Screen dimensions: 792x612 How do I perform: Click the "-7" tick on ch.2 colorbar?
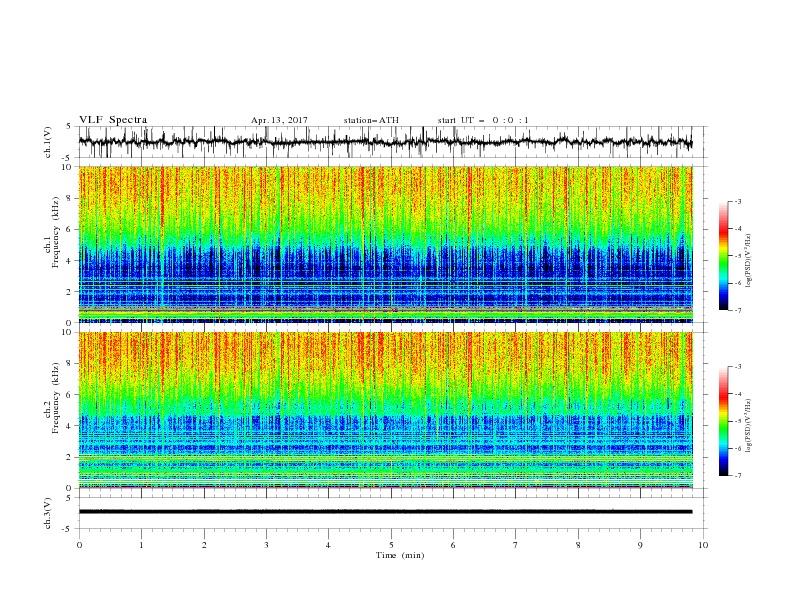pos(737,476)
